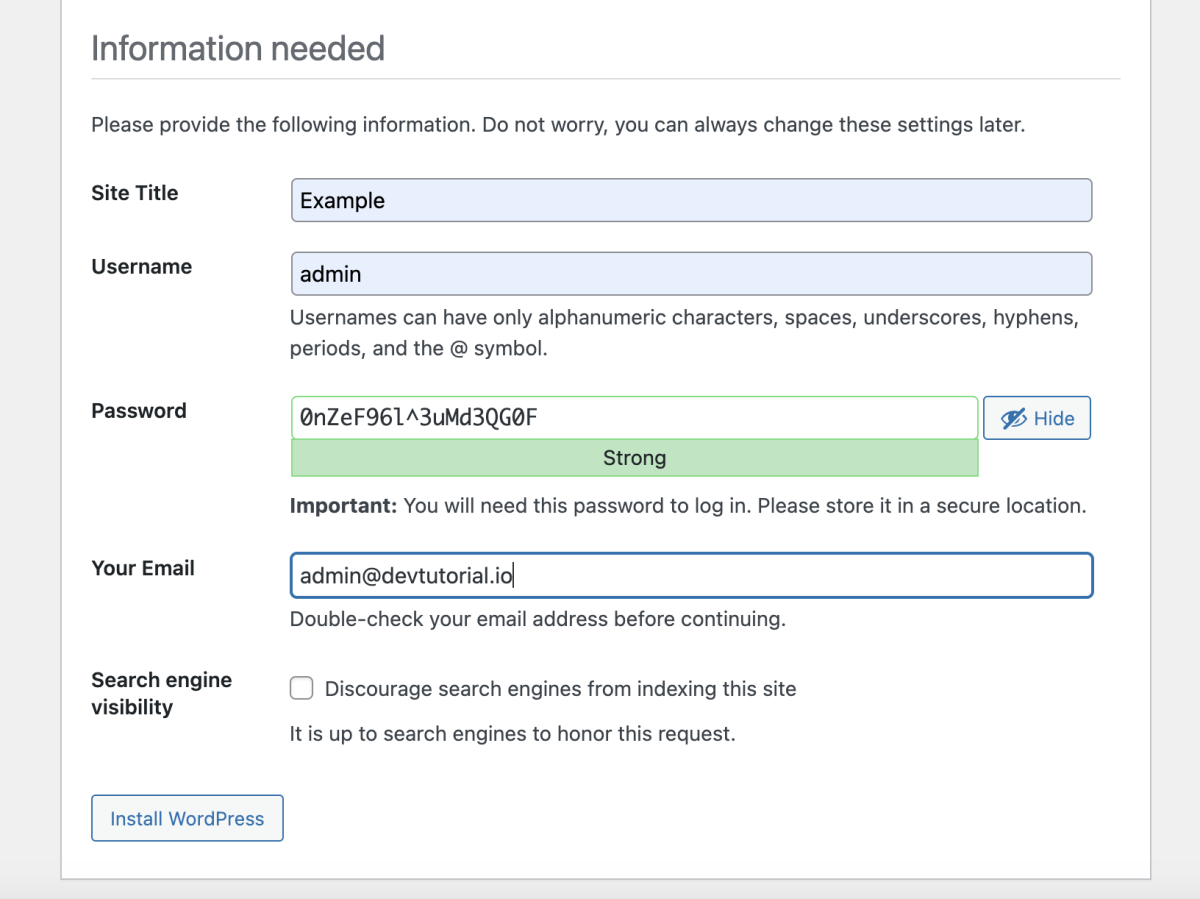Click the crossed-out eye icon beside the password
Image resolution: width=1200 pixels, height=899 pixels.
pos(1014,418)
